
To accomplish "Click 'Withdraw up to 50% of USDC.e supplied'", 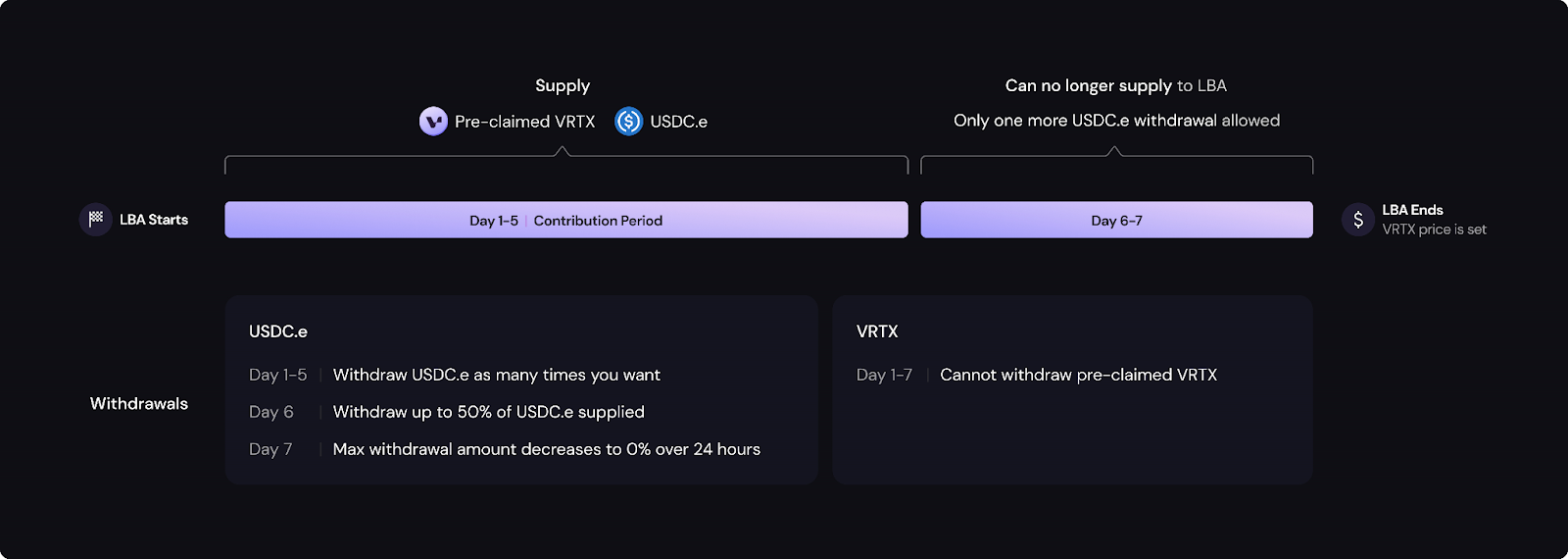I will coord(488,412).
